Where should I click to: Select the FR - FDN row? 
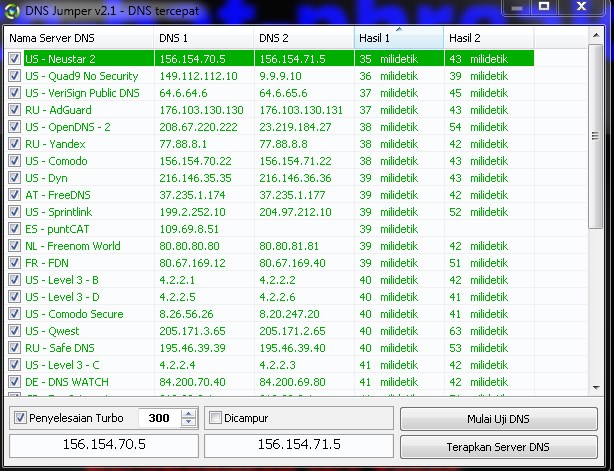(269, 263)
